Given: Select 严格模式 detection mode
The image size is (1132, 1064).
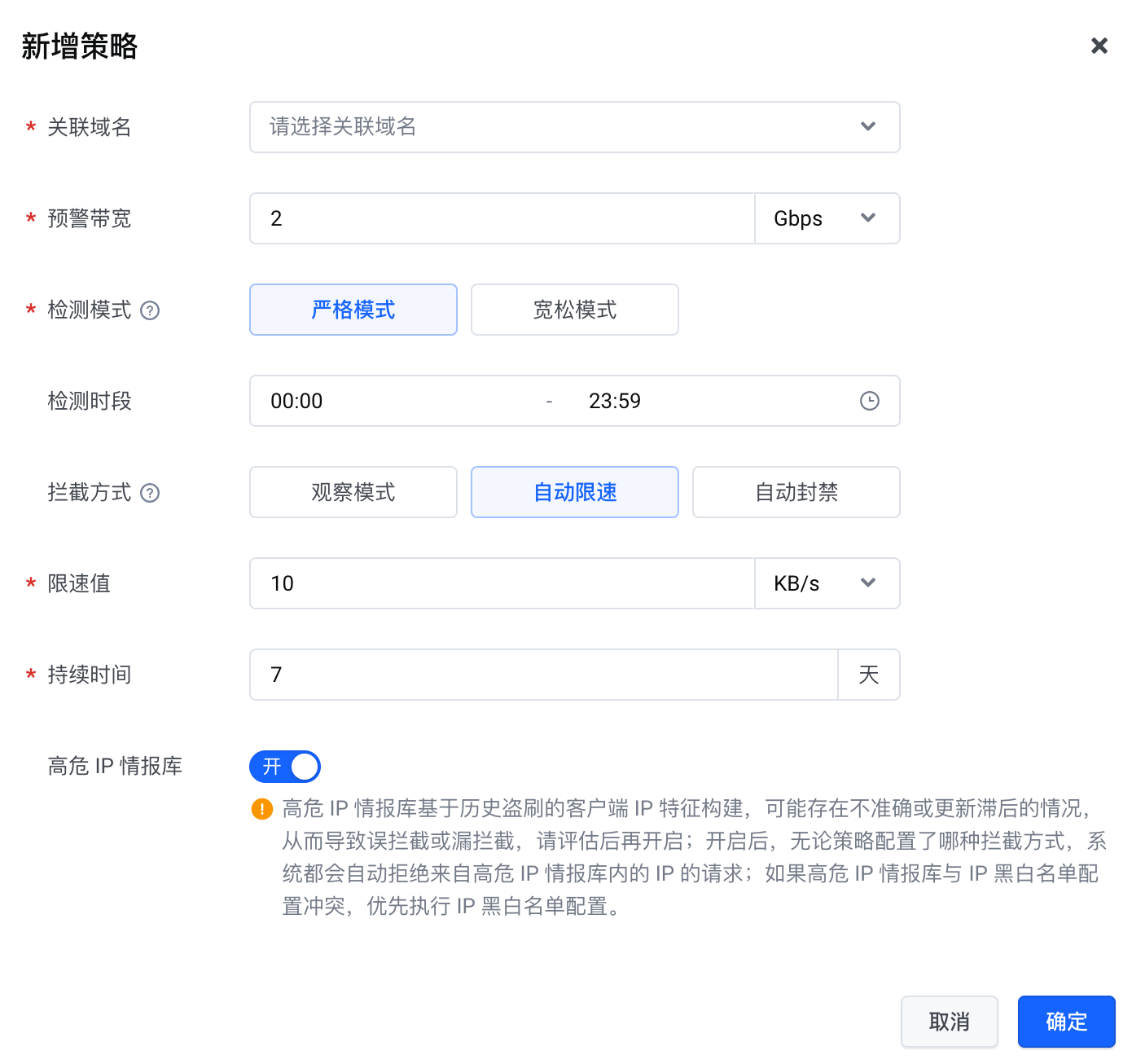Looking at the screenshot, I should coord(353,310).
